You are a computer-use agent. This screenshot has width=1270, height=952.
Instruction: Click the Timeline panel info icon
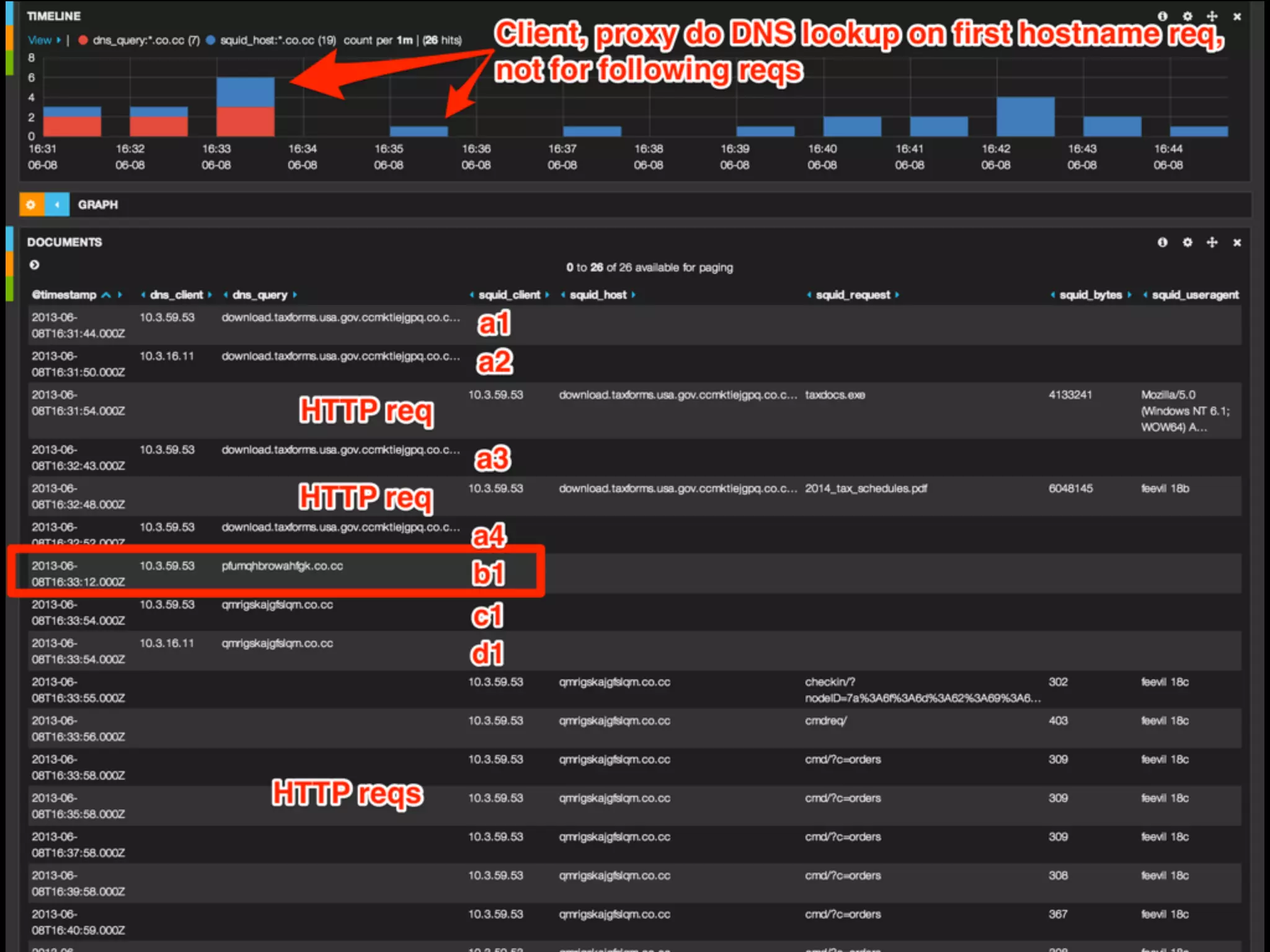[x=1162, y=17]
